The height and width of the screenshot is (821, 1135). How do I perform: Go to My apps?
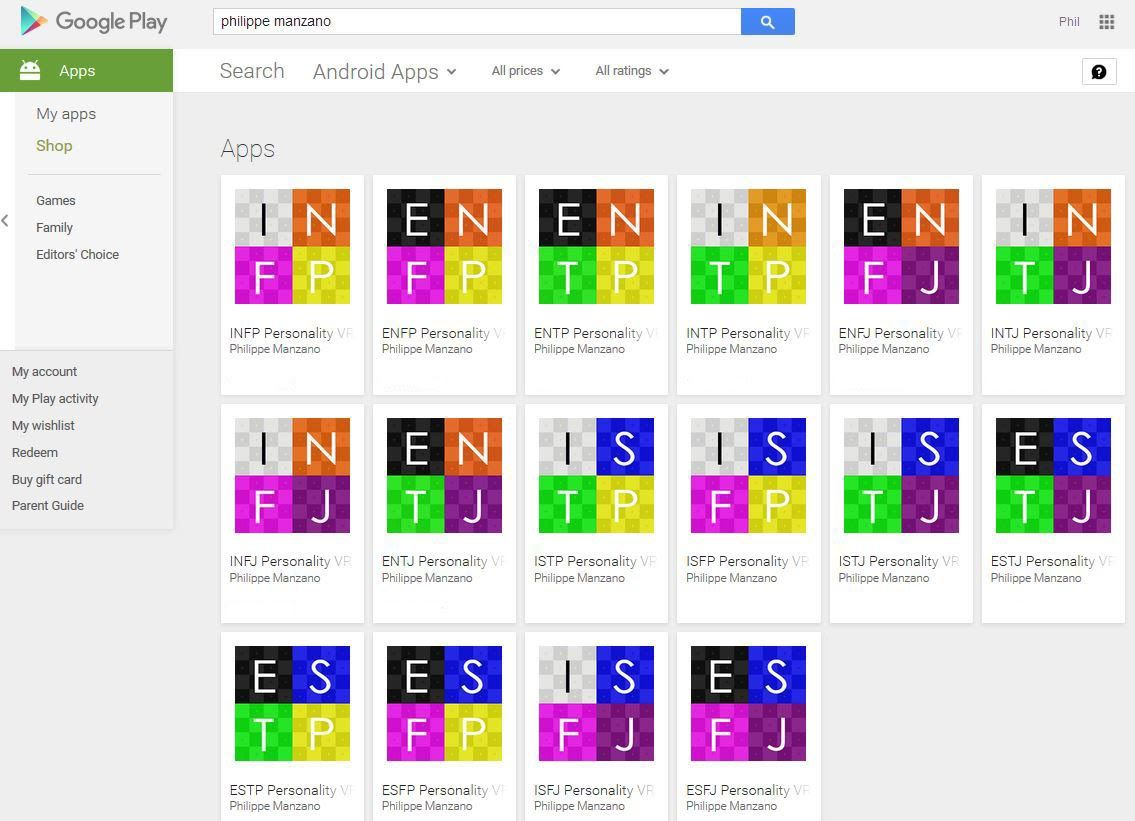(x=66, y=114)
